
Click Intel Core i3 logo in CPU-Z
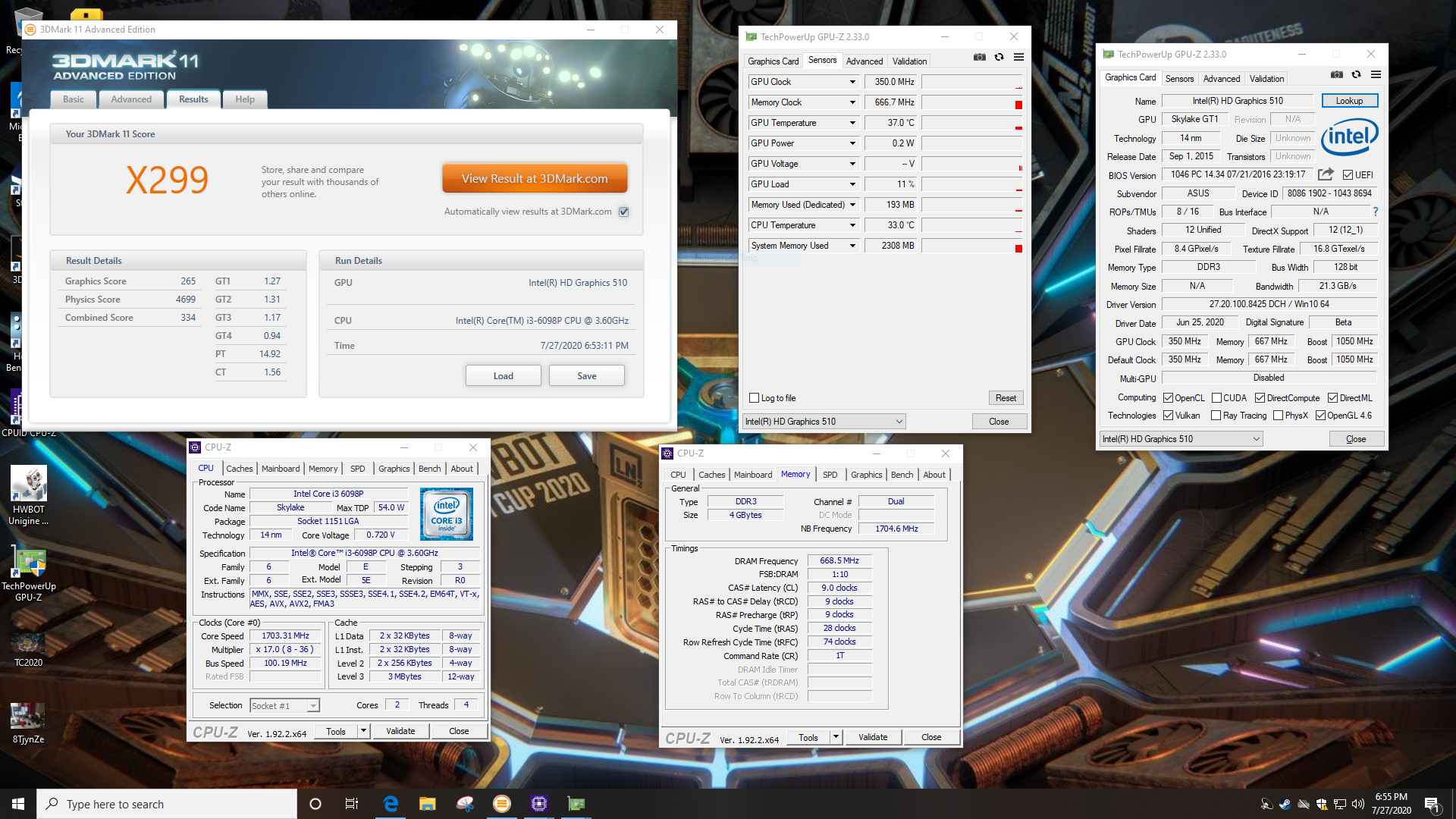point(447,514)
